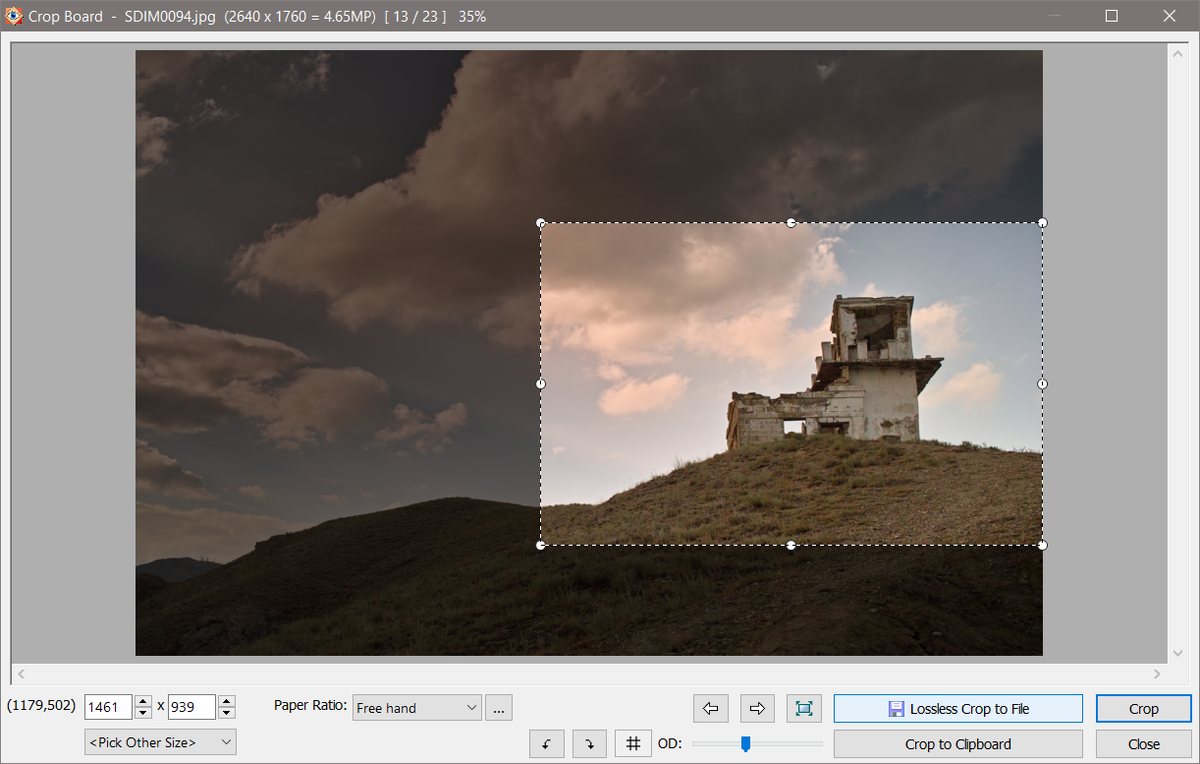Decrease crop height with down stepper

pyautogui.click(x=227, y=713)
